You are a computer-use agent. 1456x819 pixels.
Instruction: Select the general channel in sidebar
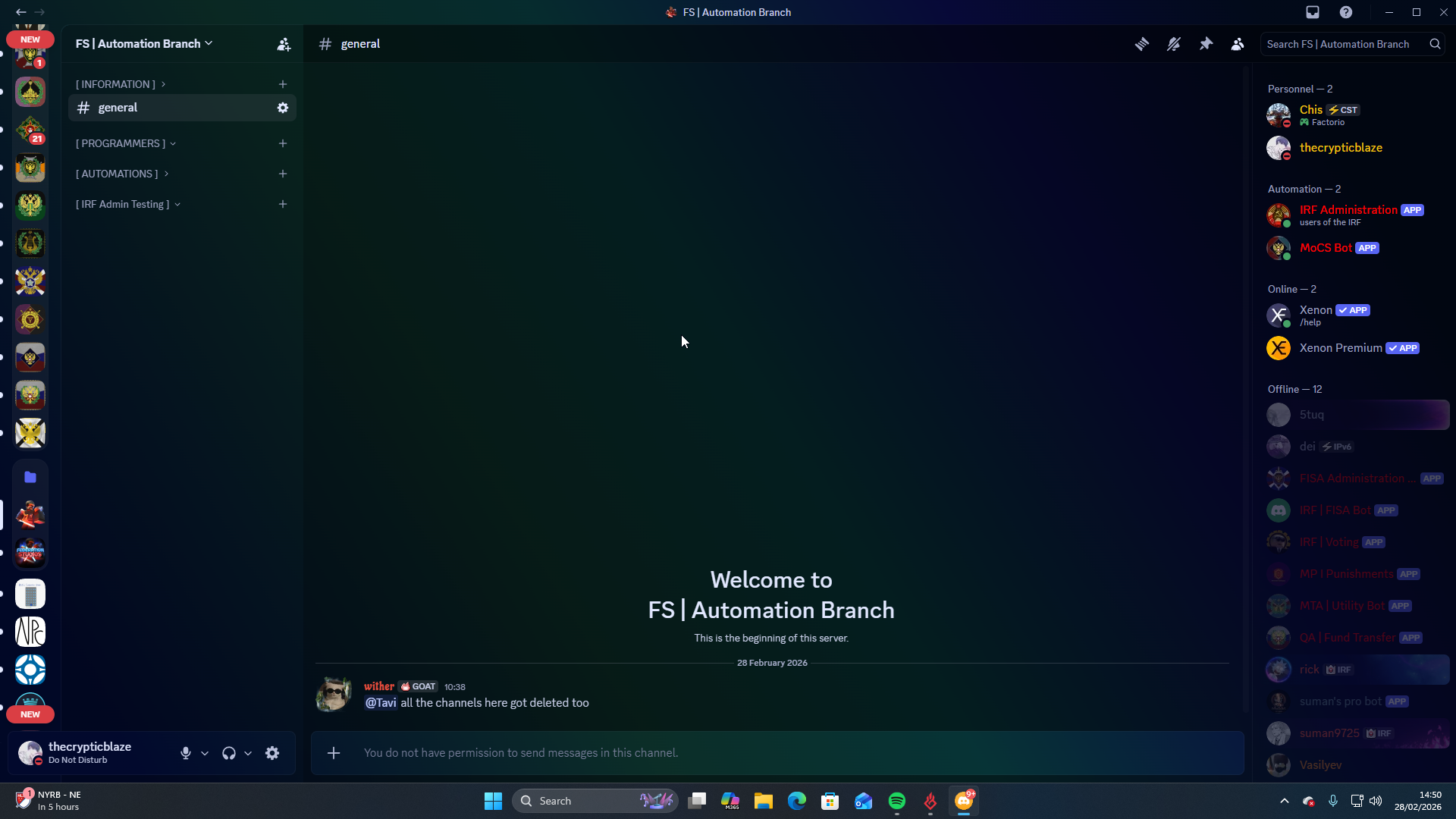point(118,108)
